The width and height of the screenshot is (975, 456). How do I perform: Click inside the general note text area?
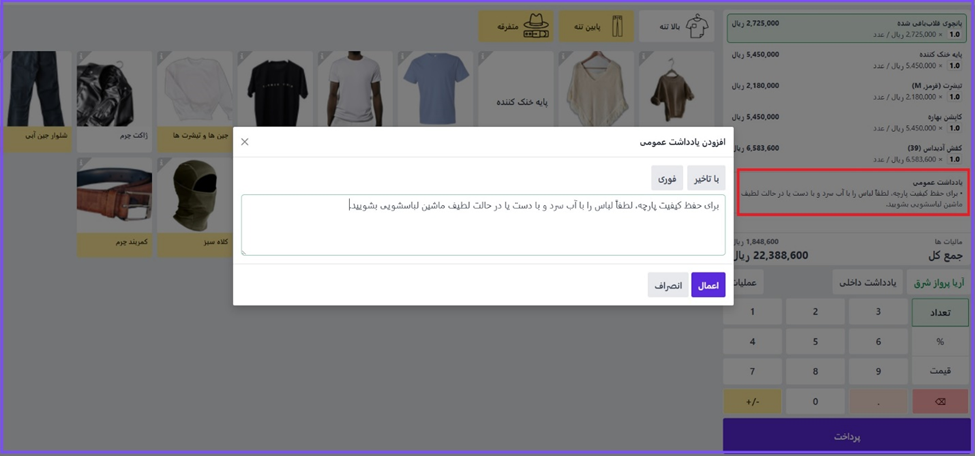point(483,224)
